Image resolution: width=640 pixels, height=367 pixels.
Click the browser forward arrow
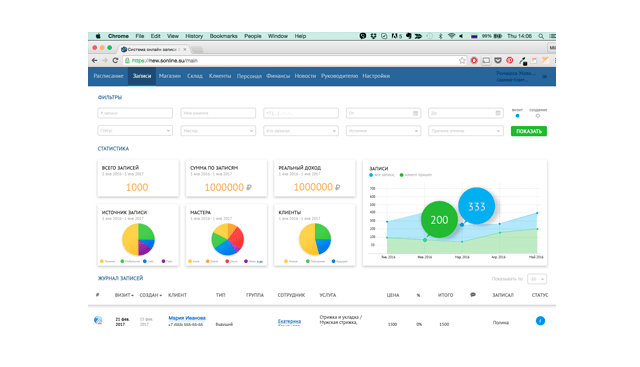click(x=105, y=60)
